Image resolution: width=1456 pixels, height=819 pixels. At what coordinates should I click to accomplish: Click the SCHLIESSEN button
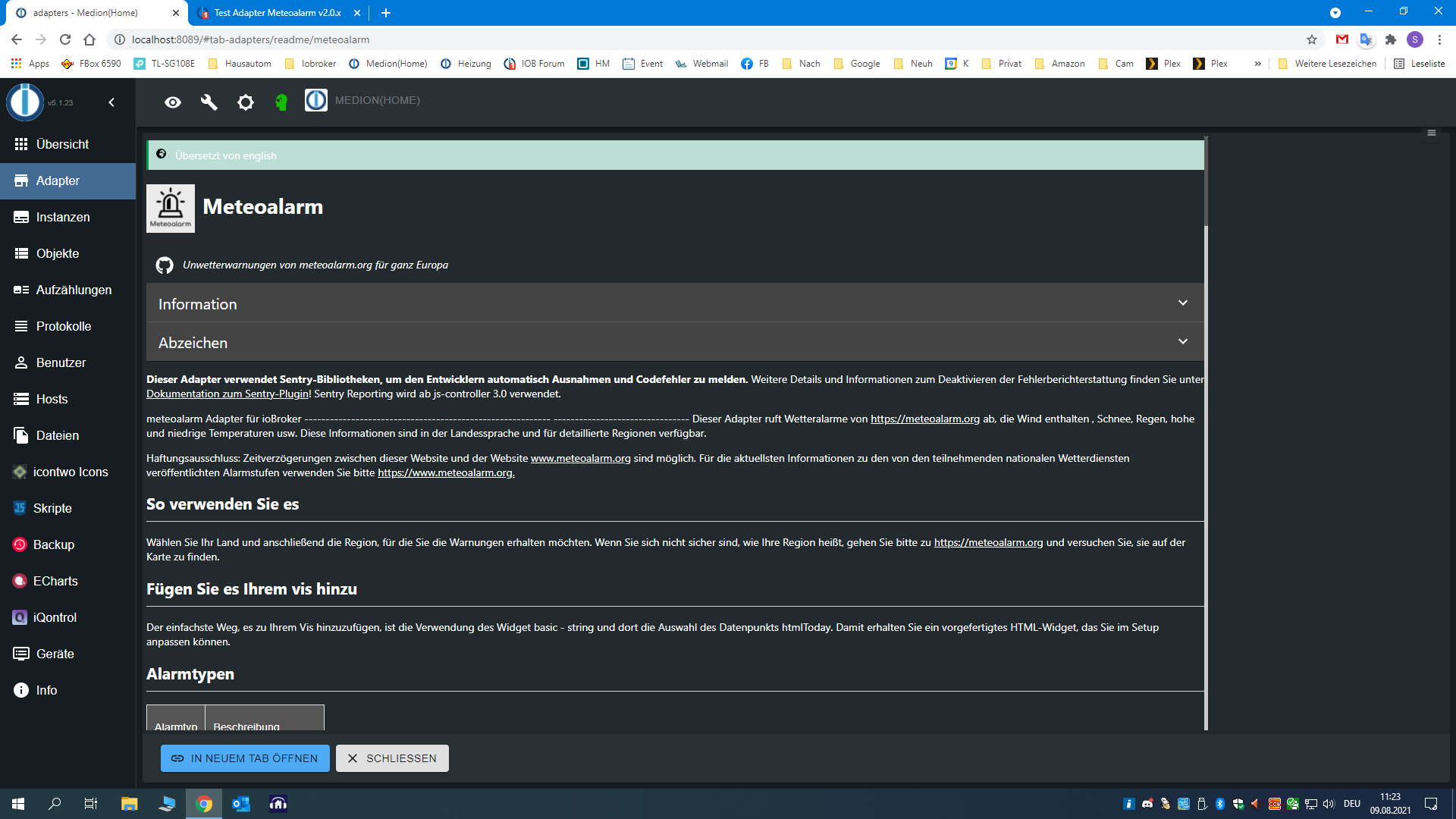392,758
